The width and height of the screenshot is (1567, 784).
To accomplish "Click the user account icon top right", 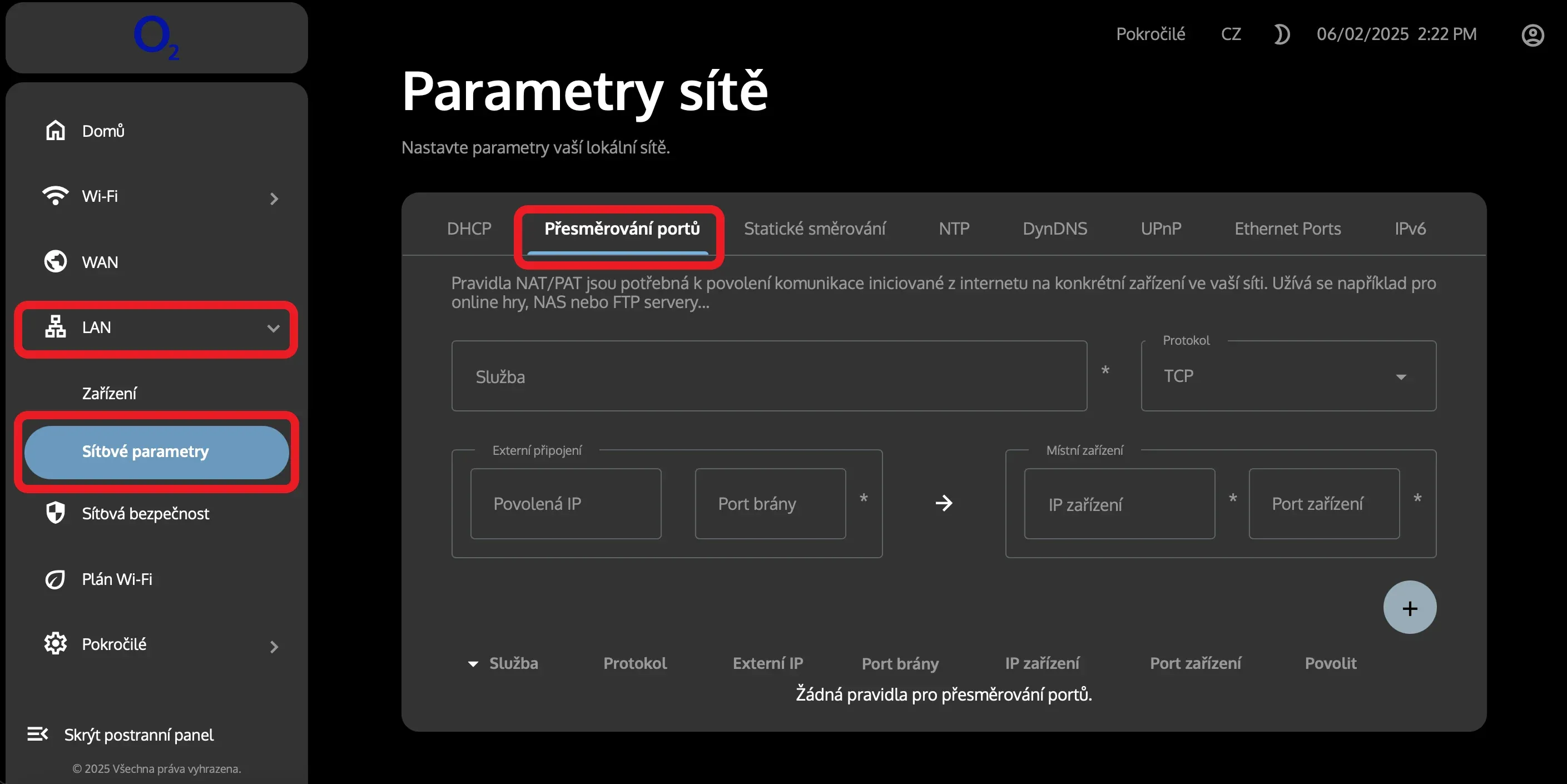I will point(1533,34).
